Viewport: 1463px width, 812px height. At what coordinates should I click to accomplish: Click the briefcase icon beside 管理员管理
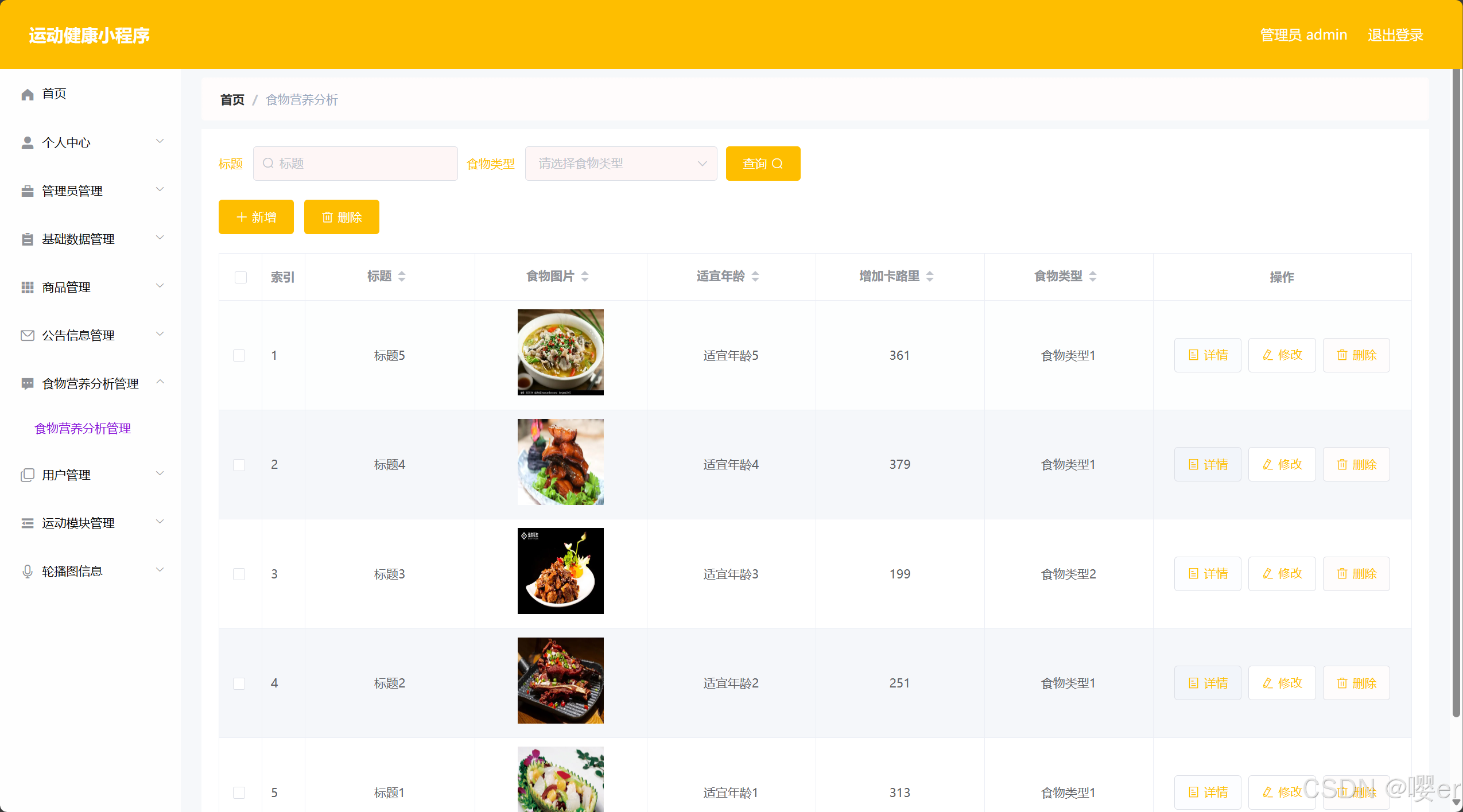(x=28, y=191)
